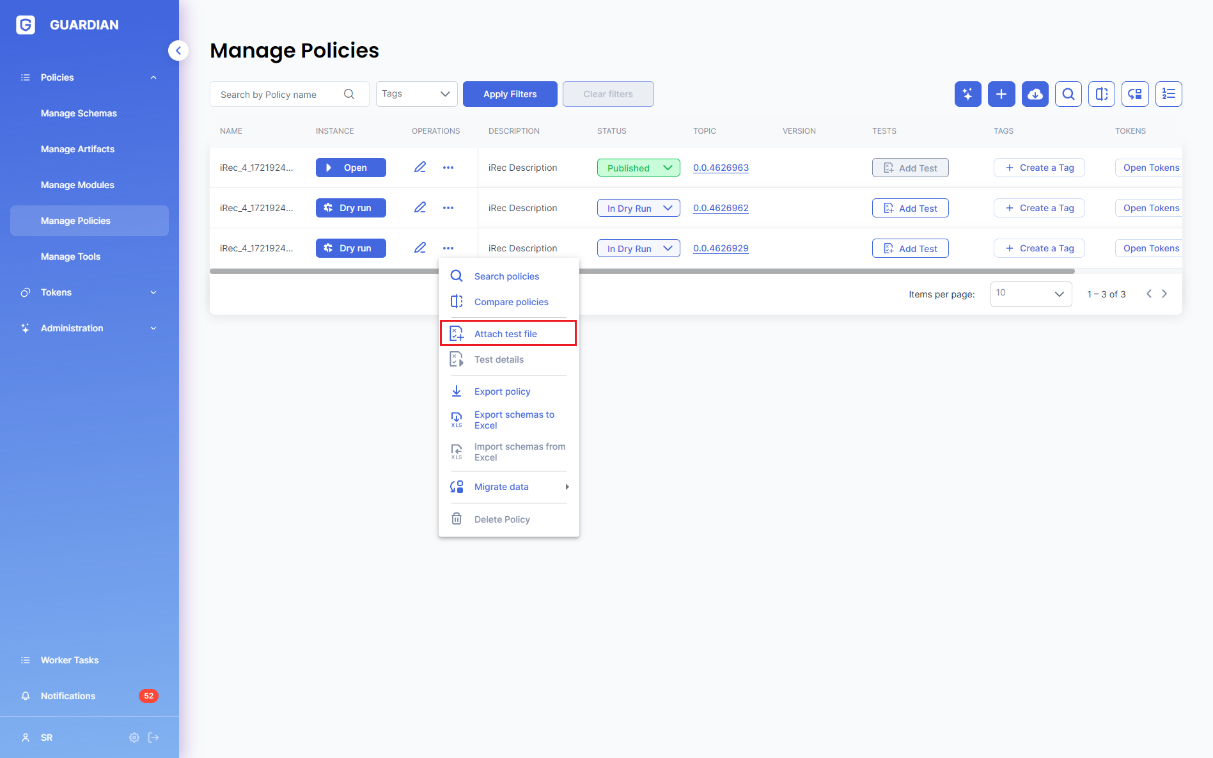Click the cloud download import icon
This screenshot has width=1213, height=758.
click(x=1035, y=94)
